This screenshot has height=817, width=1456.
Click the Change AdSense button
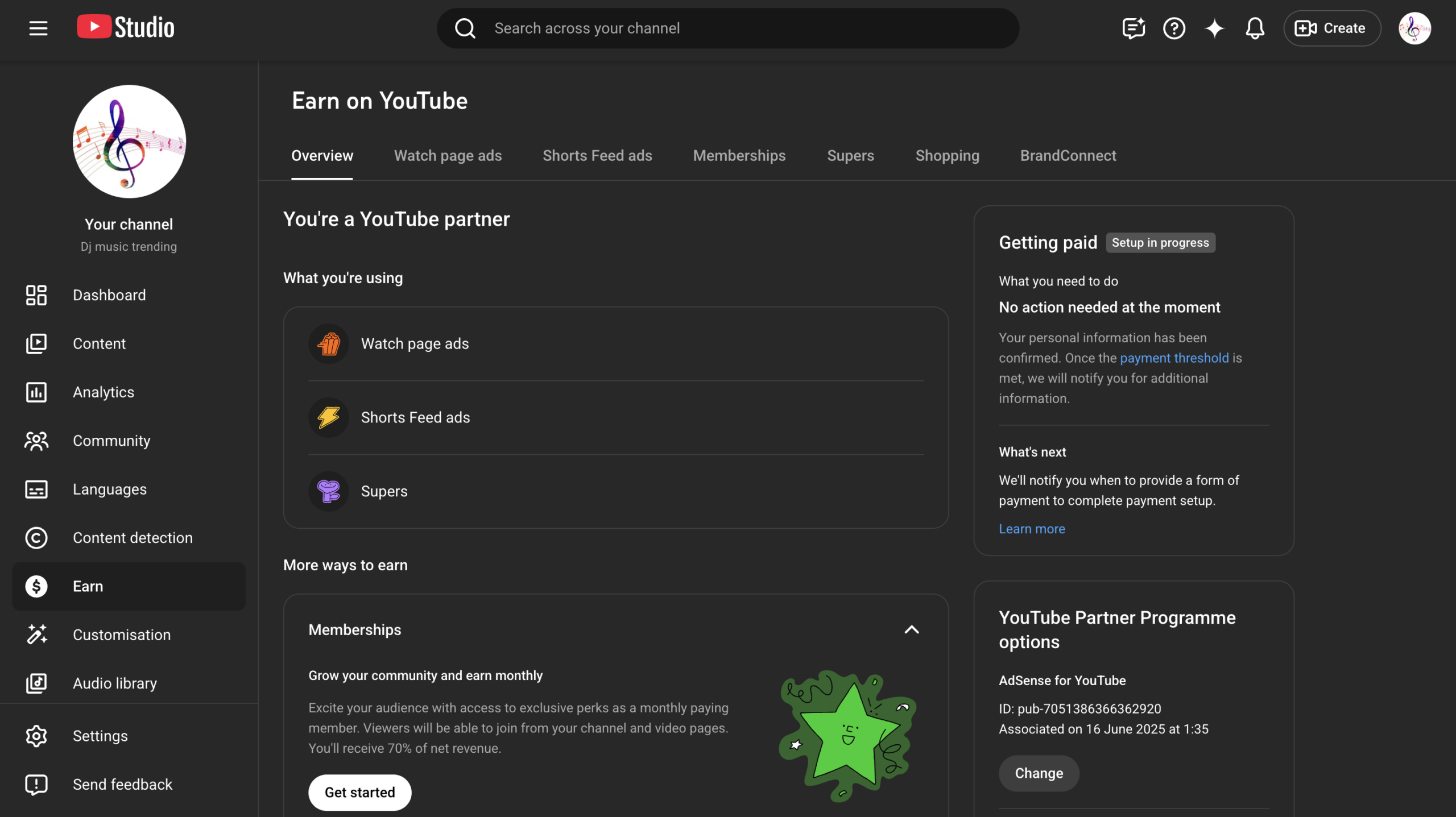[1039, 773]
